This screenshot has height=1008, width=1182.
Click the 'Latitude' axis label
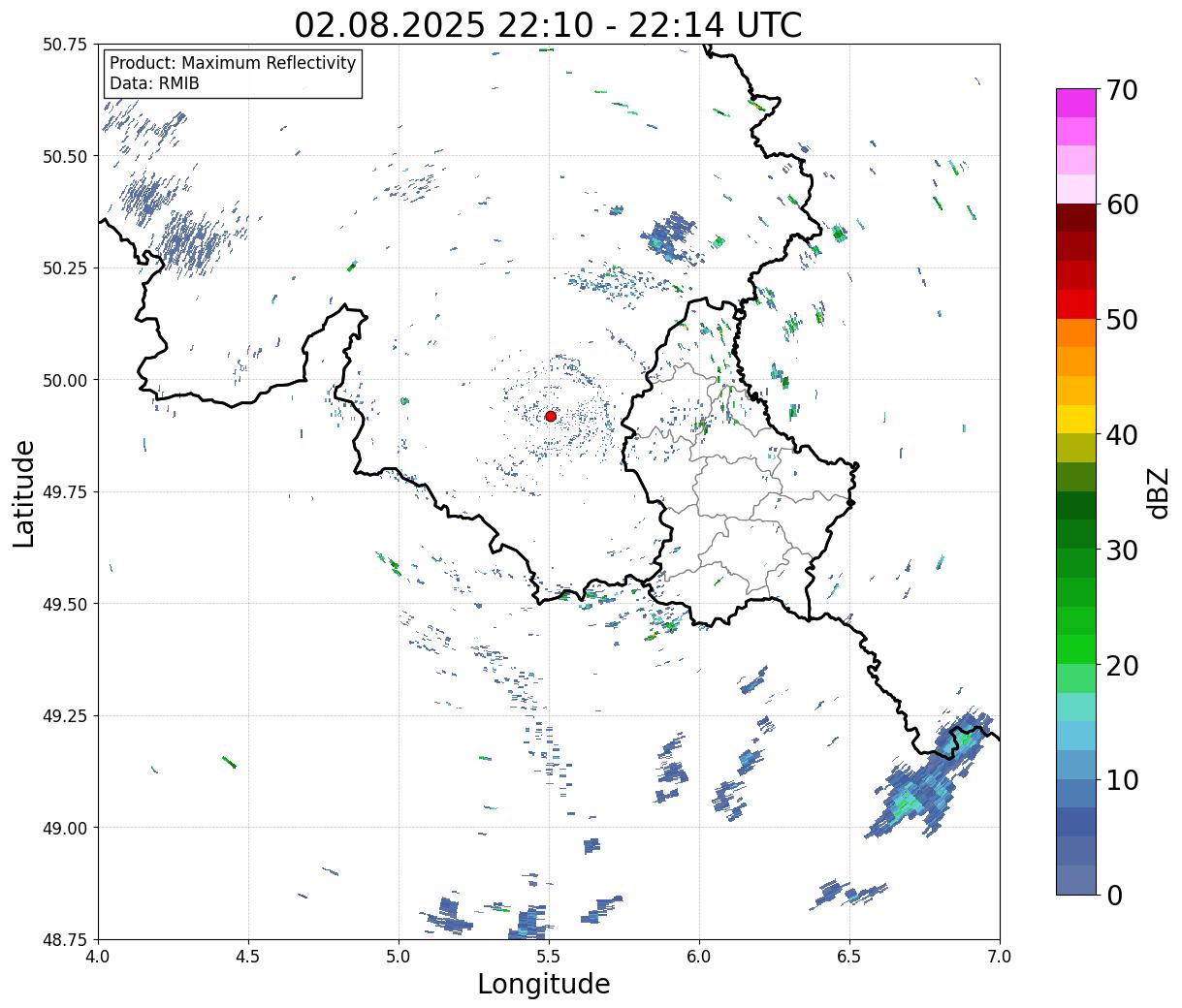tap(23, 493)
